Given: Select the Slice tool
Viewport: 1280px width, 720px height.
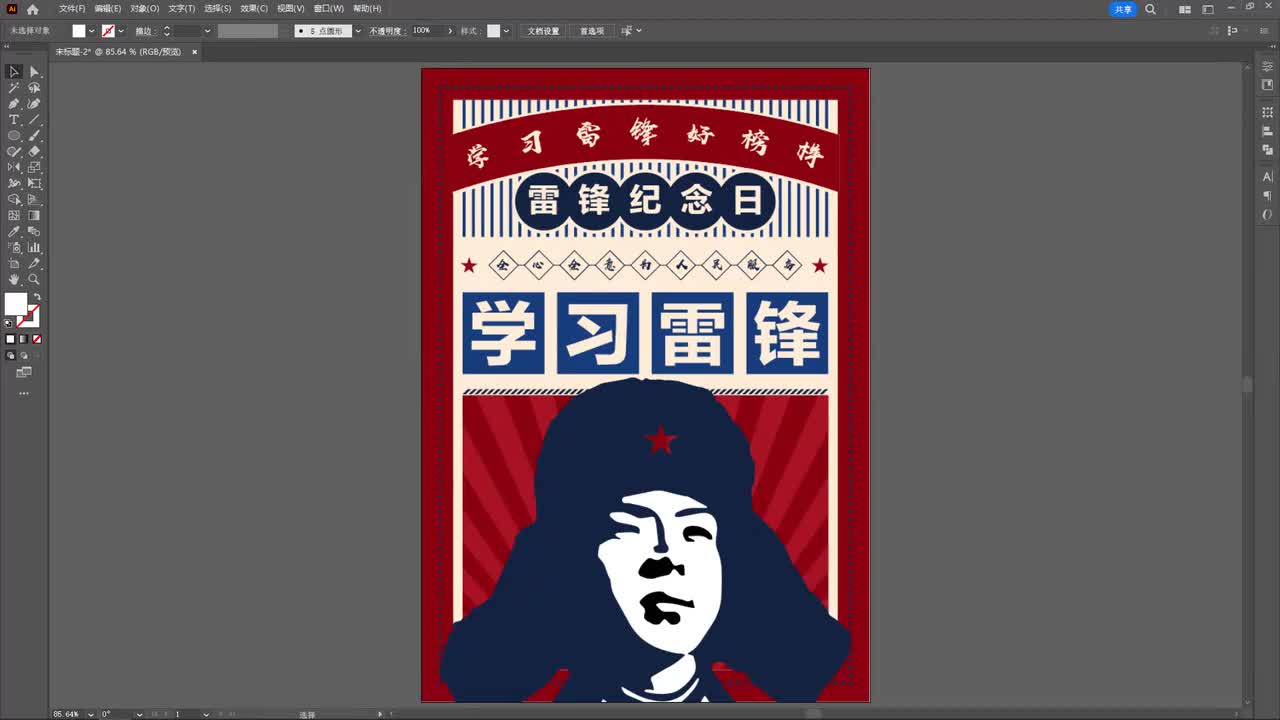Looking at the screenshot, I should (x=34, y=264).
